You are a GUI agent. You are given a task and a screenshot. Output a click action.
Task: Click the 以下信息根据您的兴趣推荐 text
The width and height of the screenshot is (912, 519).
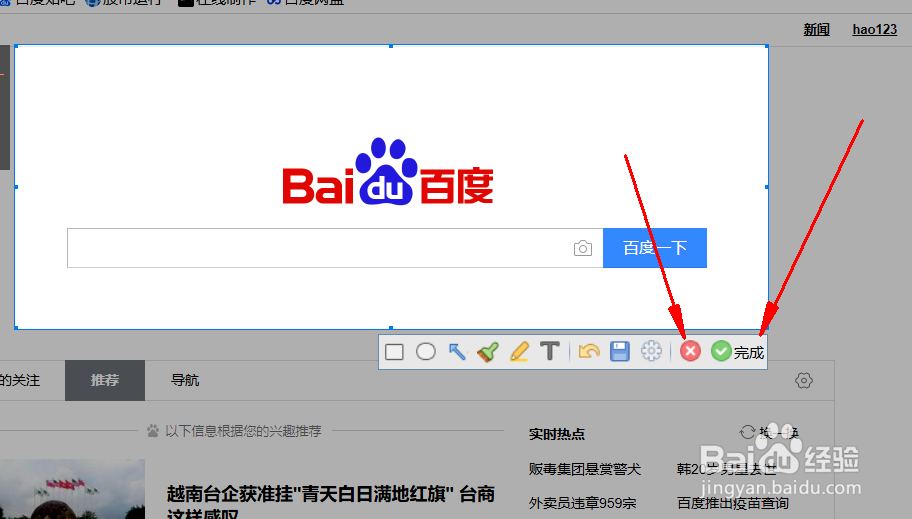(x=243, y=431)
